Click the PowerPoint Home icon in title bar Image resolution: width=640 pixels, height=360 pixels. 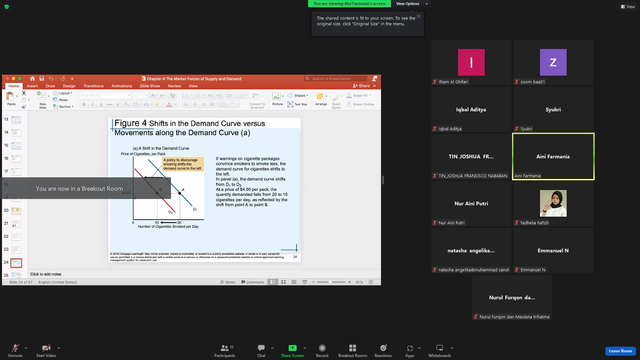[x=32, y=78]
